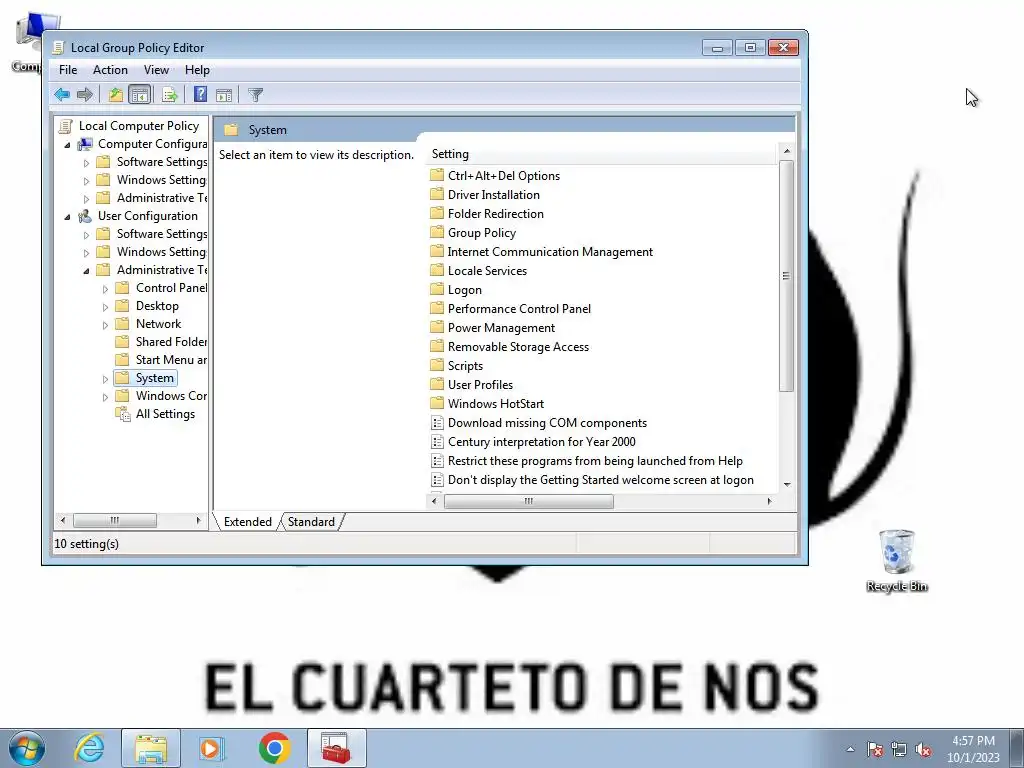
Task: Click the Filter funnel toolbar icon
Action: pos(255,95)
